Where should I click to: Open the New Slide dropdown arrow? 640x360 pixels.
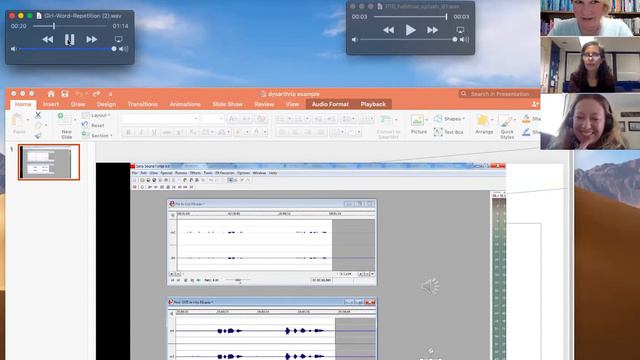coord(75,120)
